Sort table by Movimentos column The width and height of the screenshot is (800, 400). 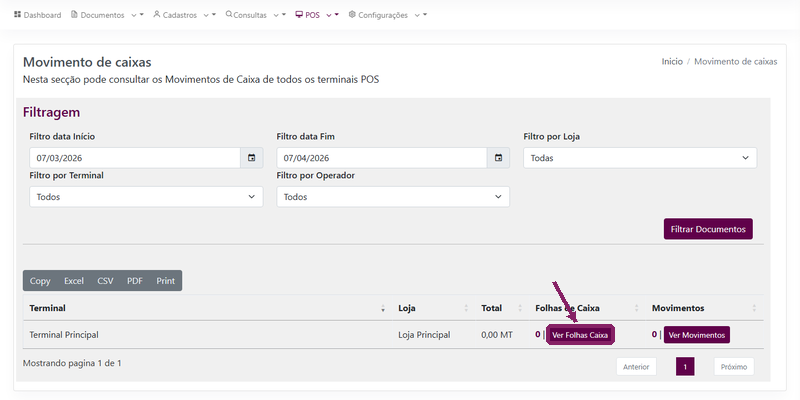coord(705,308)
